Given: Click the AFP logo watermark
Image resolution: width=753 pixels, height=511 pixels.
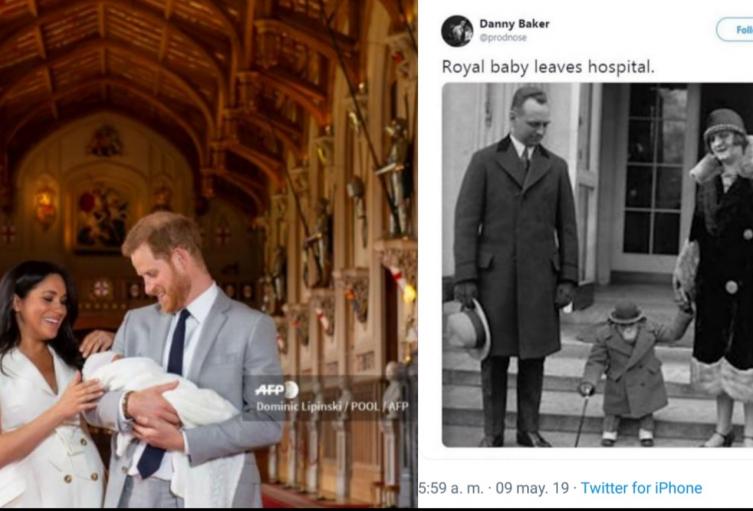Looking at the screenshot, I should pyautogui.click(x=275, y=390).
